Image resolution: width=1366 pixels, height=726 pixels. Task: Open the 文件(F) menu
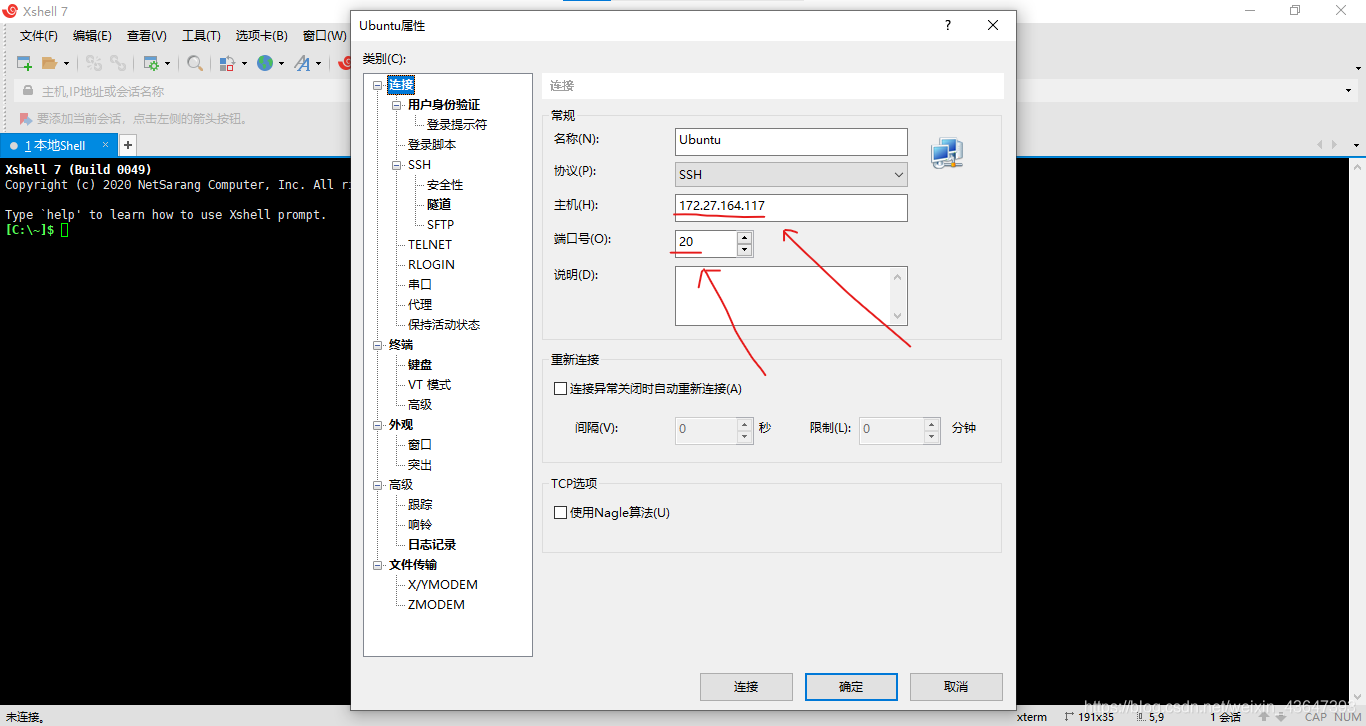pyautogui.click(x=39, y=36)
